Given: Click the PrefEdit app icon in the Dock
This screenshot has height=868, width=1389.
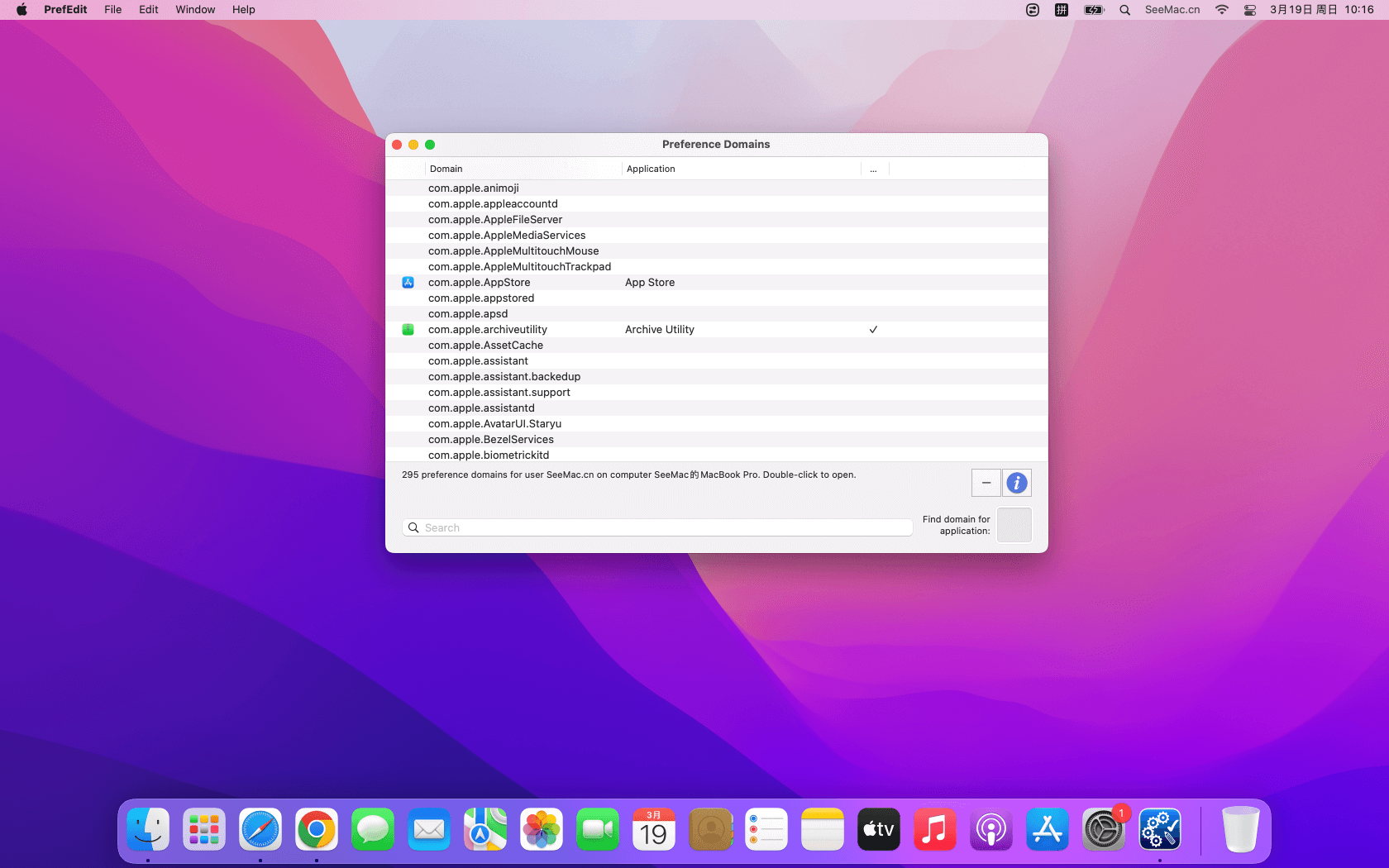Looking at the screenshot, I should 1160,829.
